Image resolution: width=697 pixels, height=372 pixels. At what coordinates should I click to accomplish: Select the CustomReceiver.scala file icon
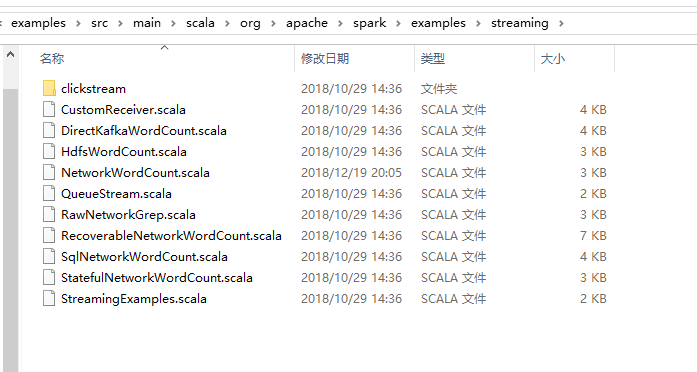pos(49,109)
